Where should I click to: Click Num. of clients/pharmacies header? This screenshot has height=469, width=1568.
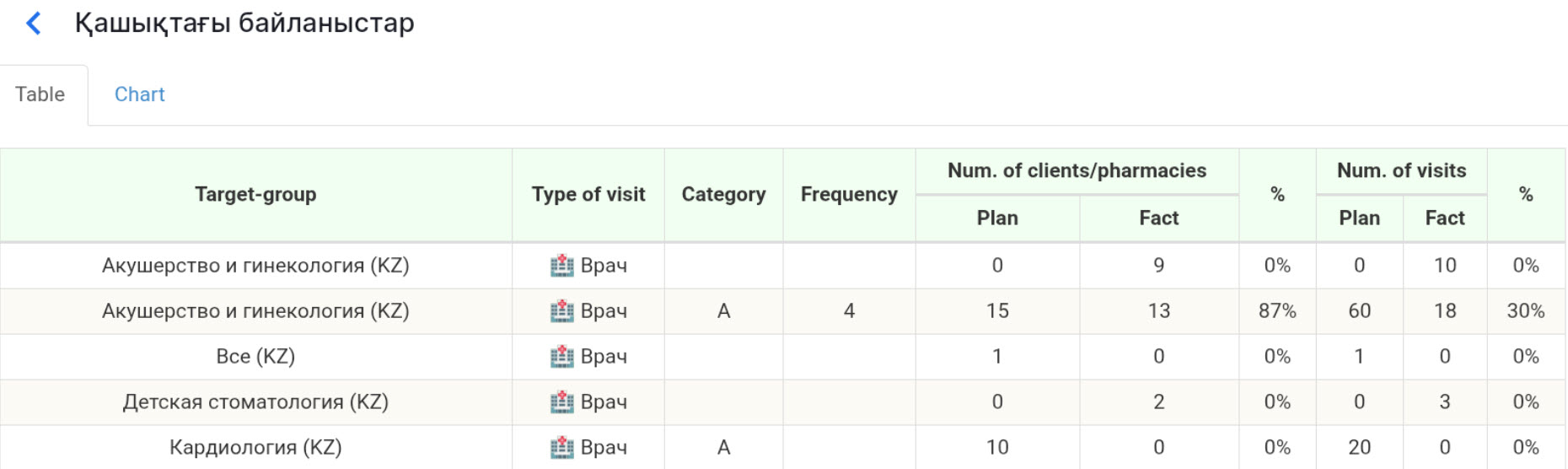[1077, 171]
